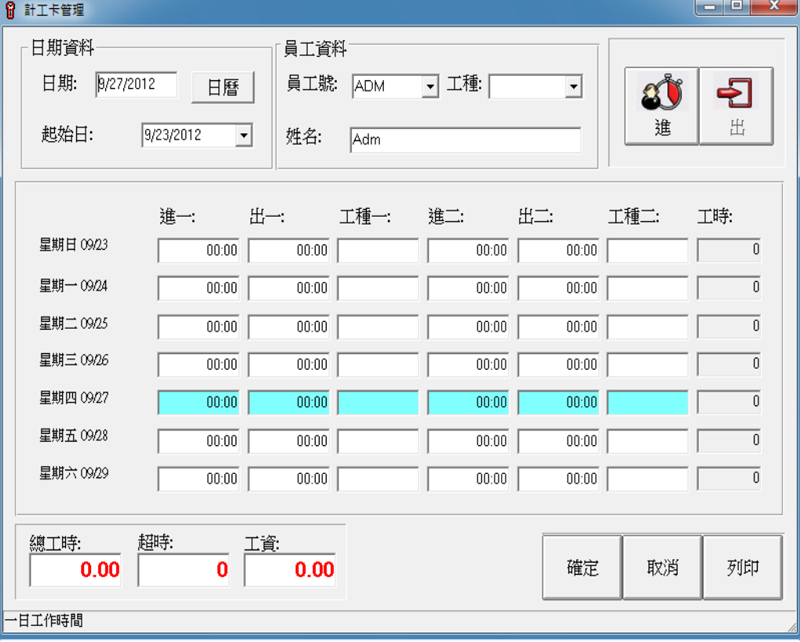
Task: Expand the 員工號 dropdown arrow
Action: click(x=430, y=87)
